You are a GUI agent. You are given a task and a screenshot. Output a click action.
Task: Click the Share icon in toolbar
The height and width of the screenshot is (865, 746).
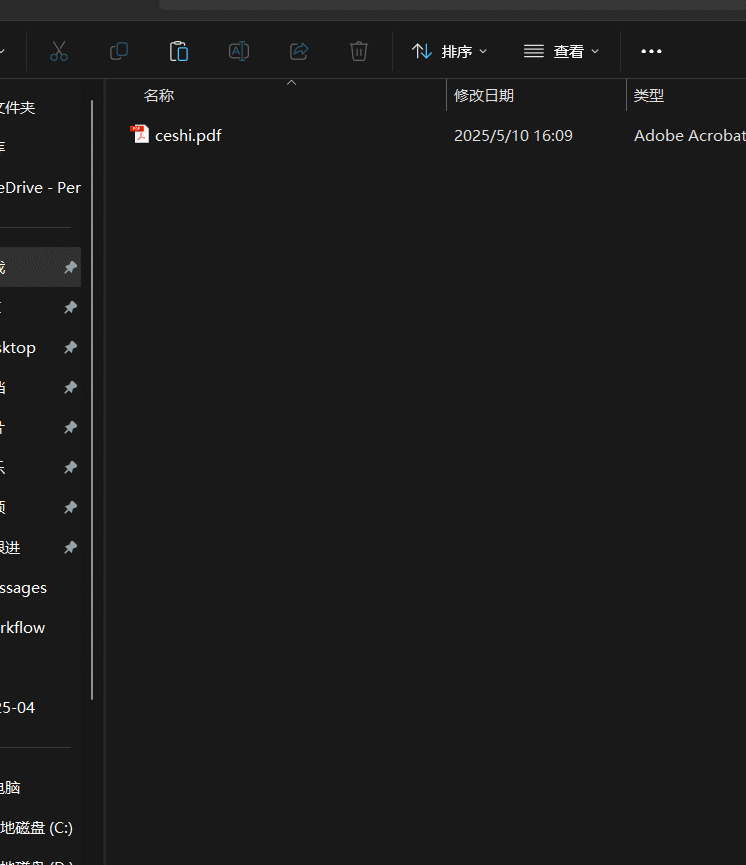[299, 51]
